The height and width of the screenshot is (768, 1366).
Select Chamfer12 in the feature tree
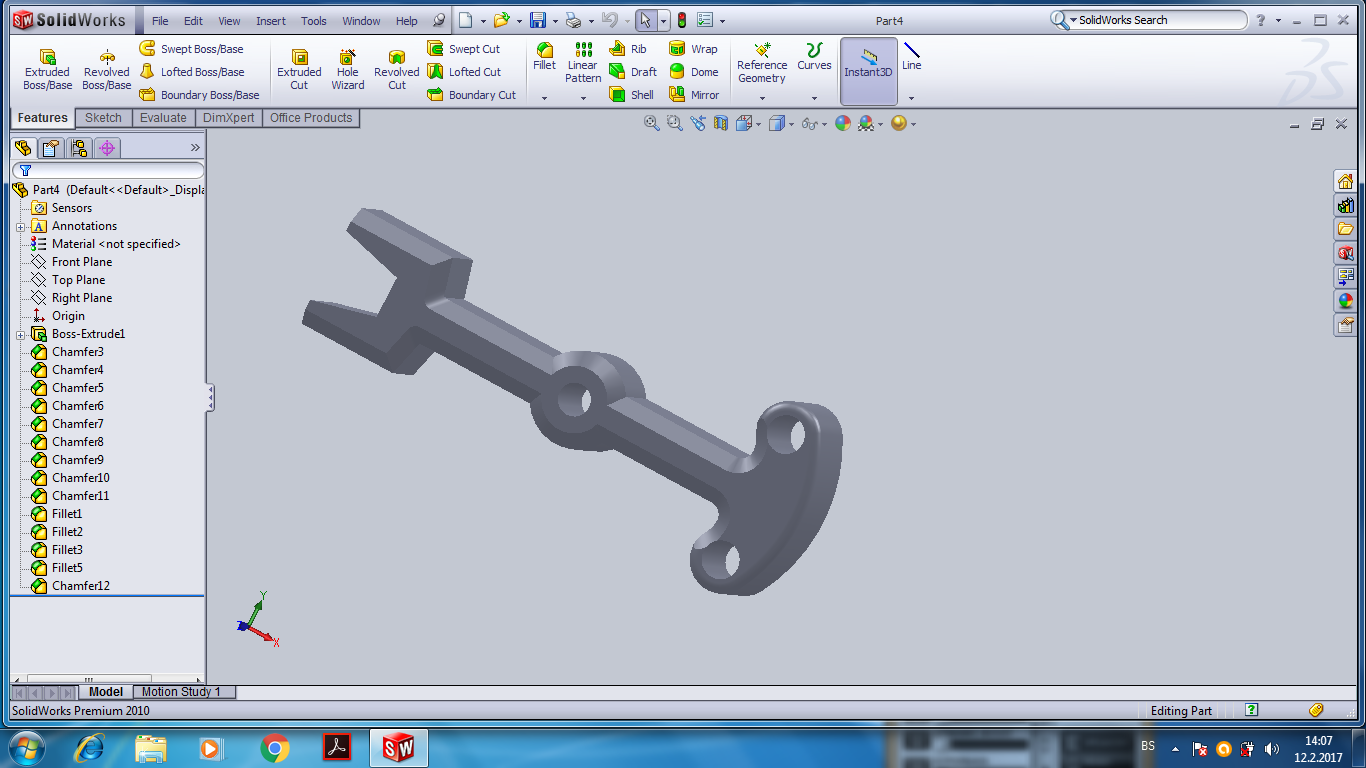click(x=80, y=586)
